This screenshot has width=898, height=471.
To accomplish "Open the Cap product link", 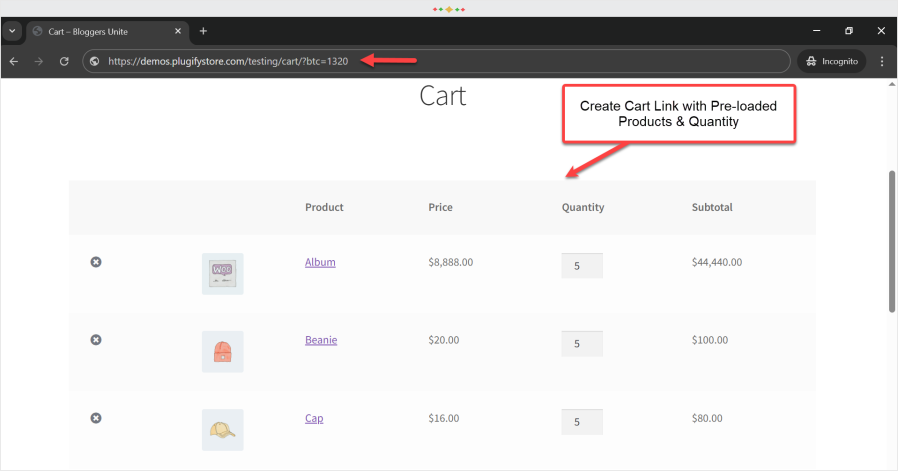I will 314,418.
